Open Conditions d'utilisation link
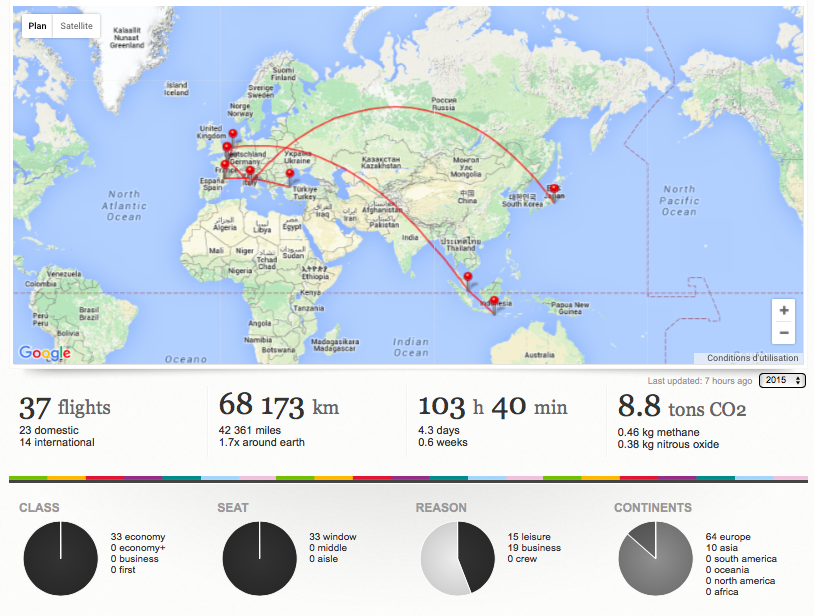814x616 pixels. (x=752, y=358)
